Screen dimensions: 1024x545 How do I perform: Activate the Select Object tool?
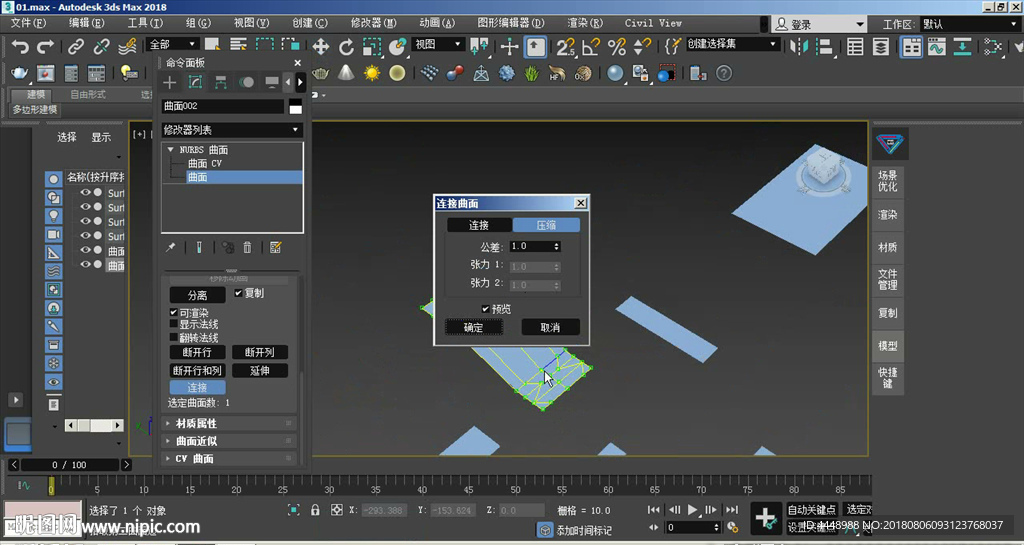[212, 44]
